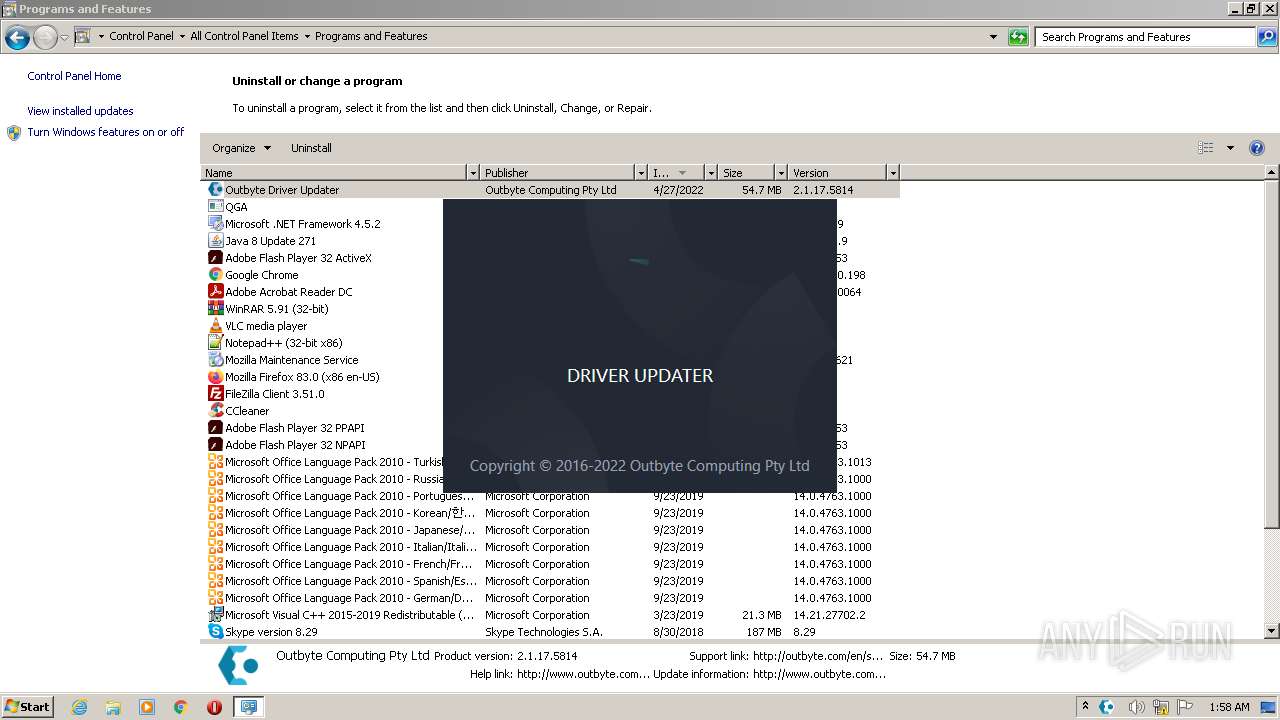This screenshot has width=1280, height=720.
Task: Click the Search Programs and Features field
Action: [1145, 37]
